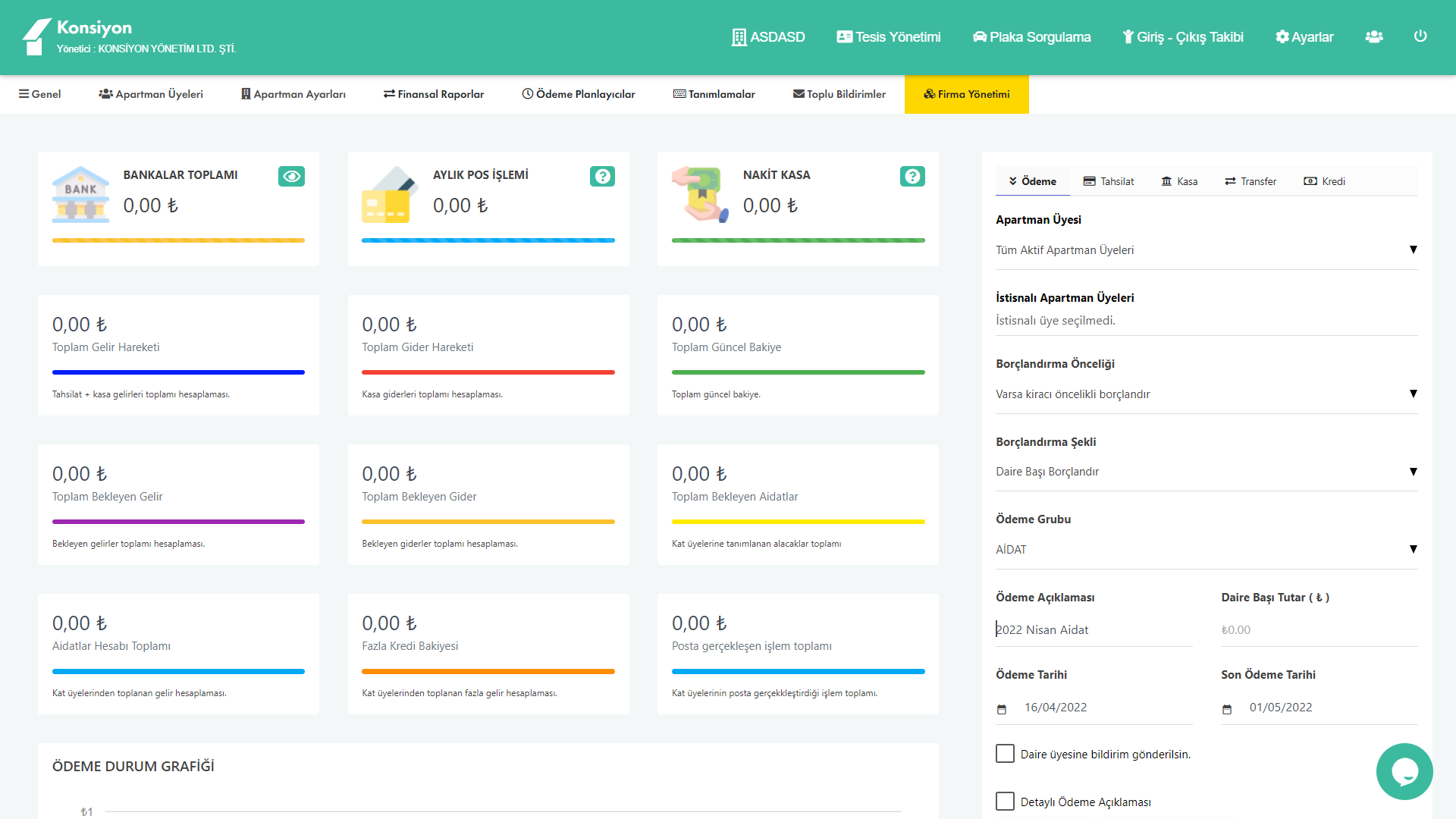The height and width of the screenshot is (819, 1456).
Task: Click the power logout icon
Action: tap(1420, 36)
